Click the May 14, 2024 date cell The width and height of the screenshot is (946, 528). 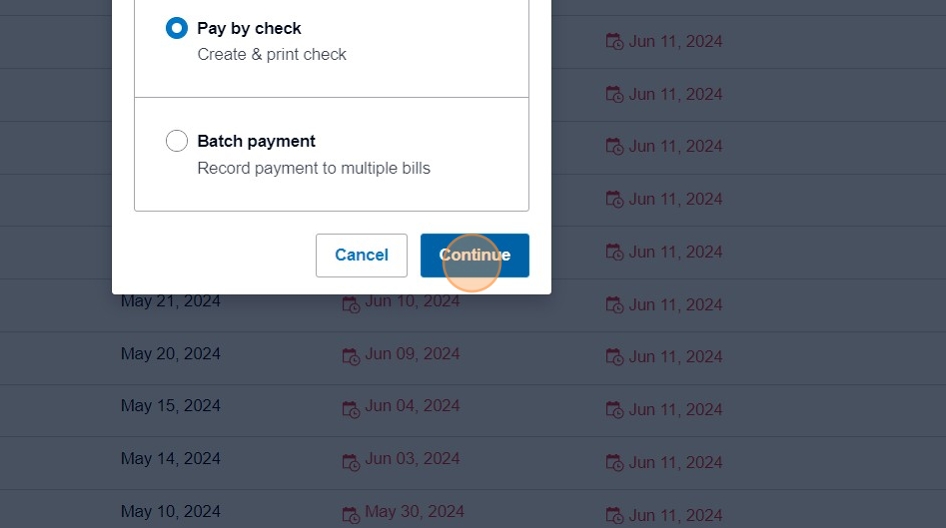click(171, 459)
